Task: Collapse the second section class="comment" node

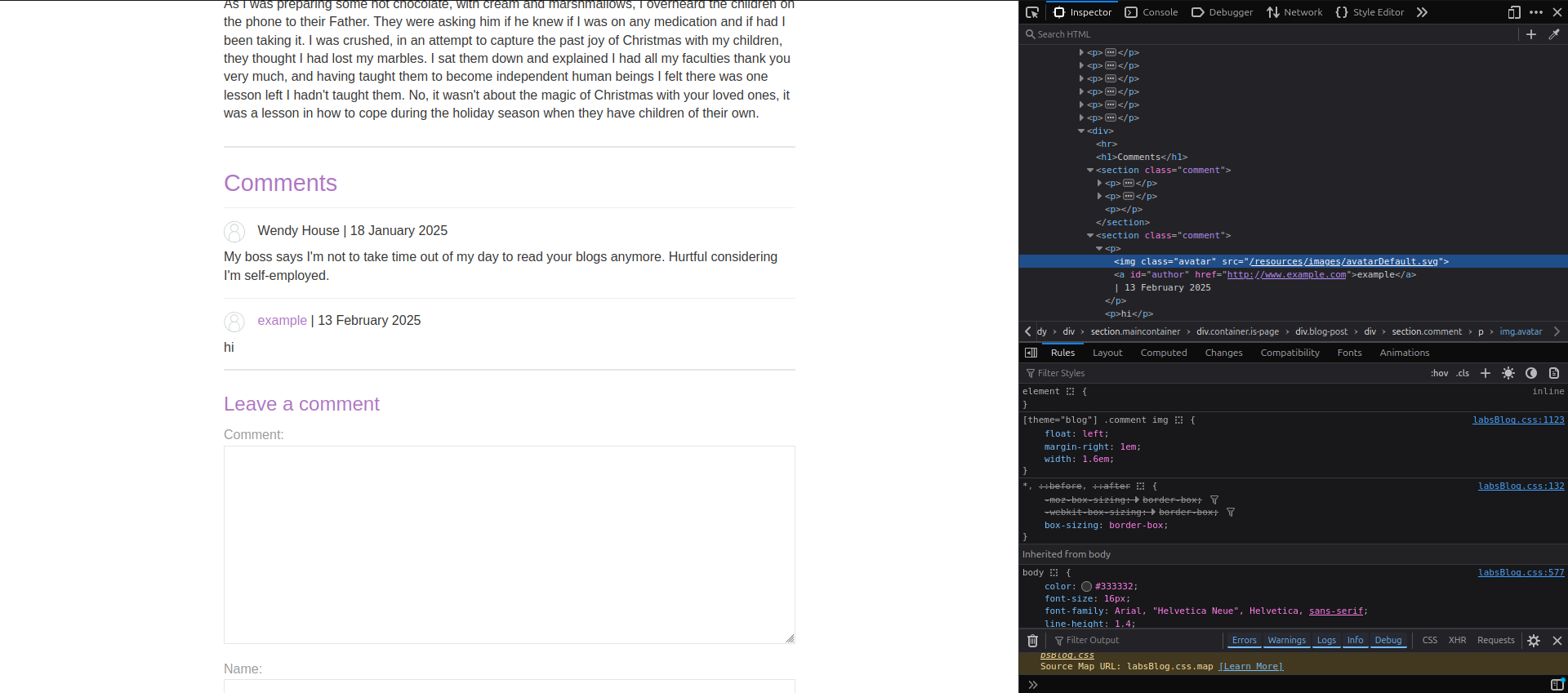Action: click(1090, 236)
